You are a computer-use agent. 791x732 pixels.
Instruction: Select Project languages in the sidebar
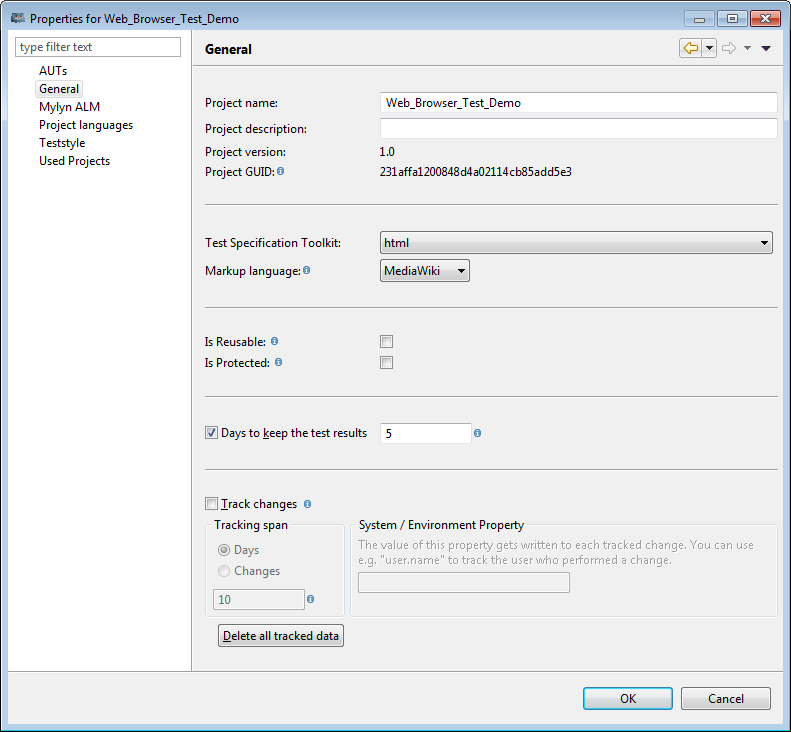pos(86,125)
